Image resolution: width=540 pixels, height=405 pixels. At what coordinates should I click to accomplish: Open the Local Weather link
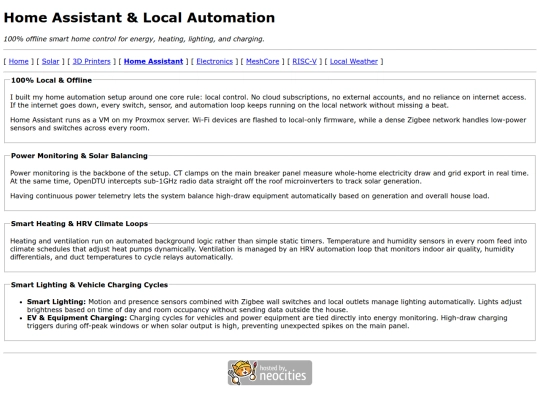point(354,61)
